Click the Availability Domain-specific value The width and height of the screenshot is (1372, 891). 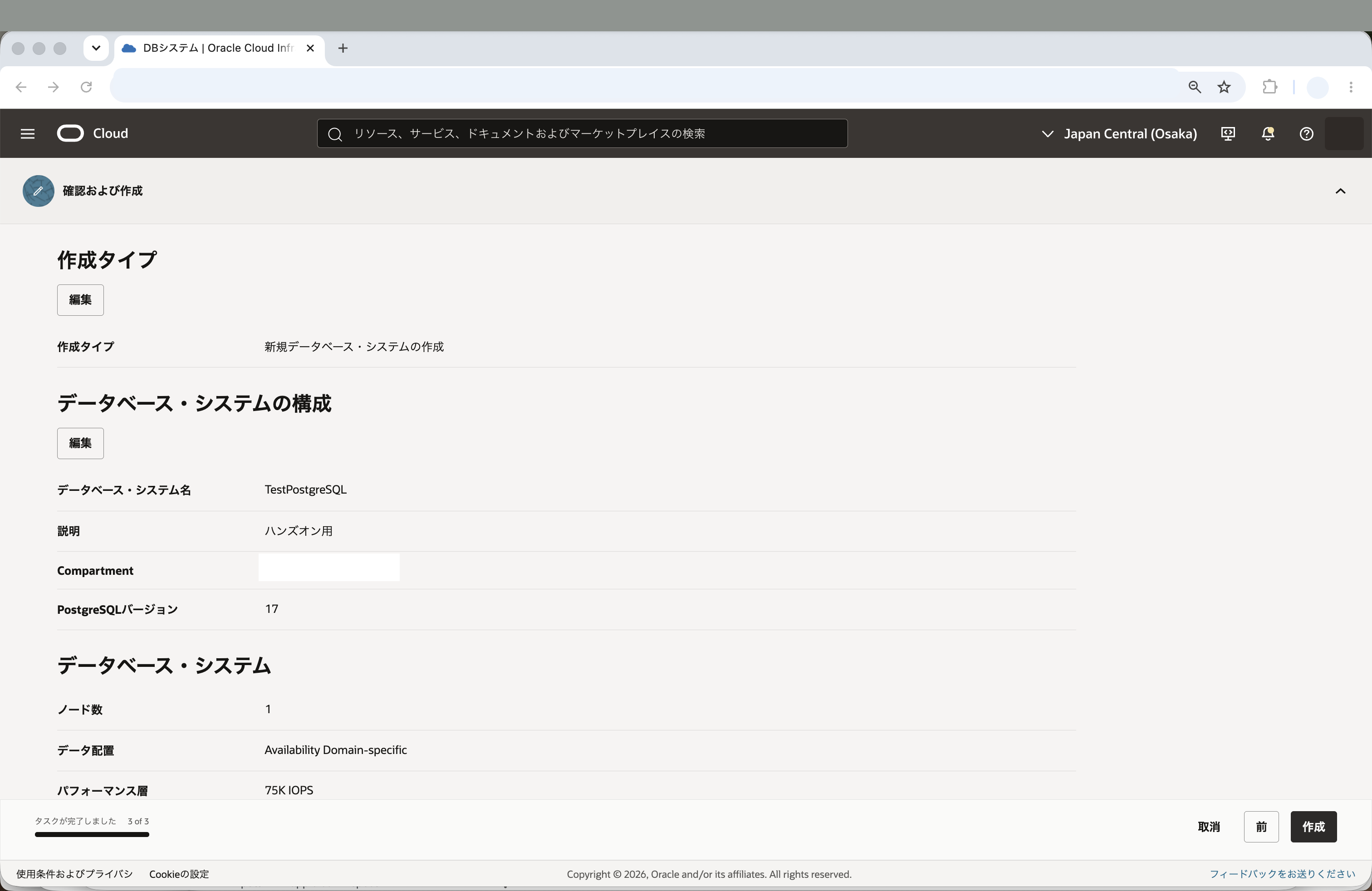coord(335,750)
